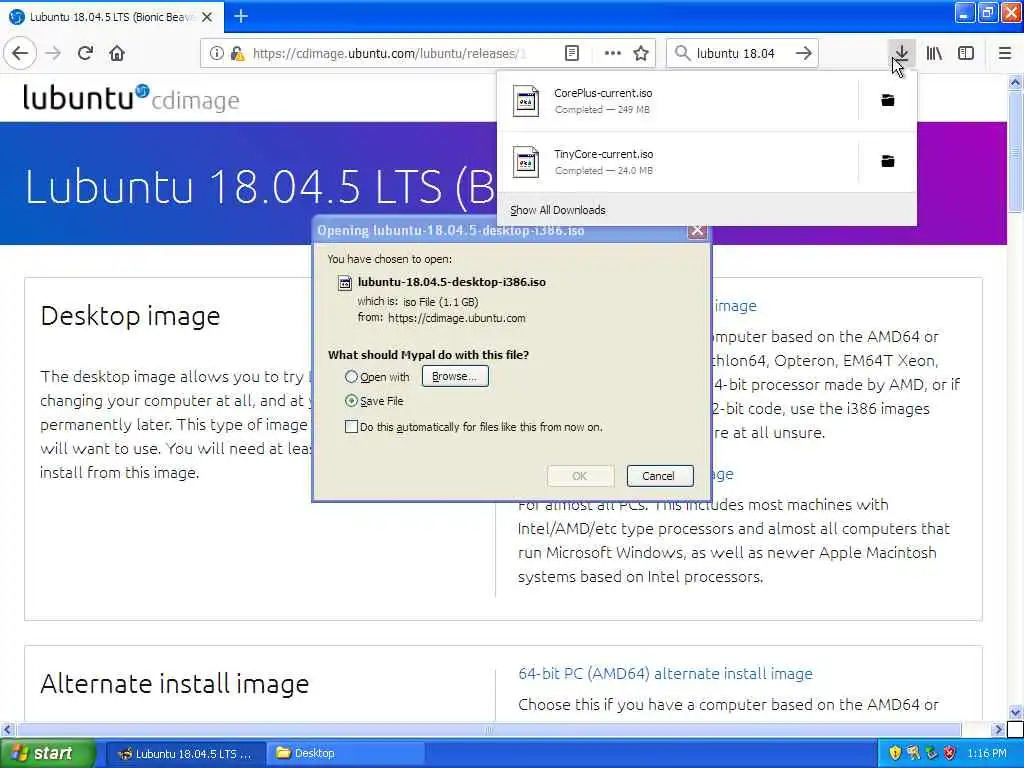Click the lubuntu-18.04.5-desktop-i386.iso file name
This screenshot has width=1024, height=768.
(x=451, y=282)
